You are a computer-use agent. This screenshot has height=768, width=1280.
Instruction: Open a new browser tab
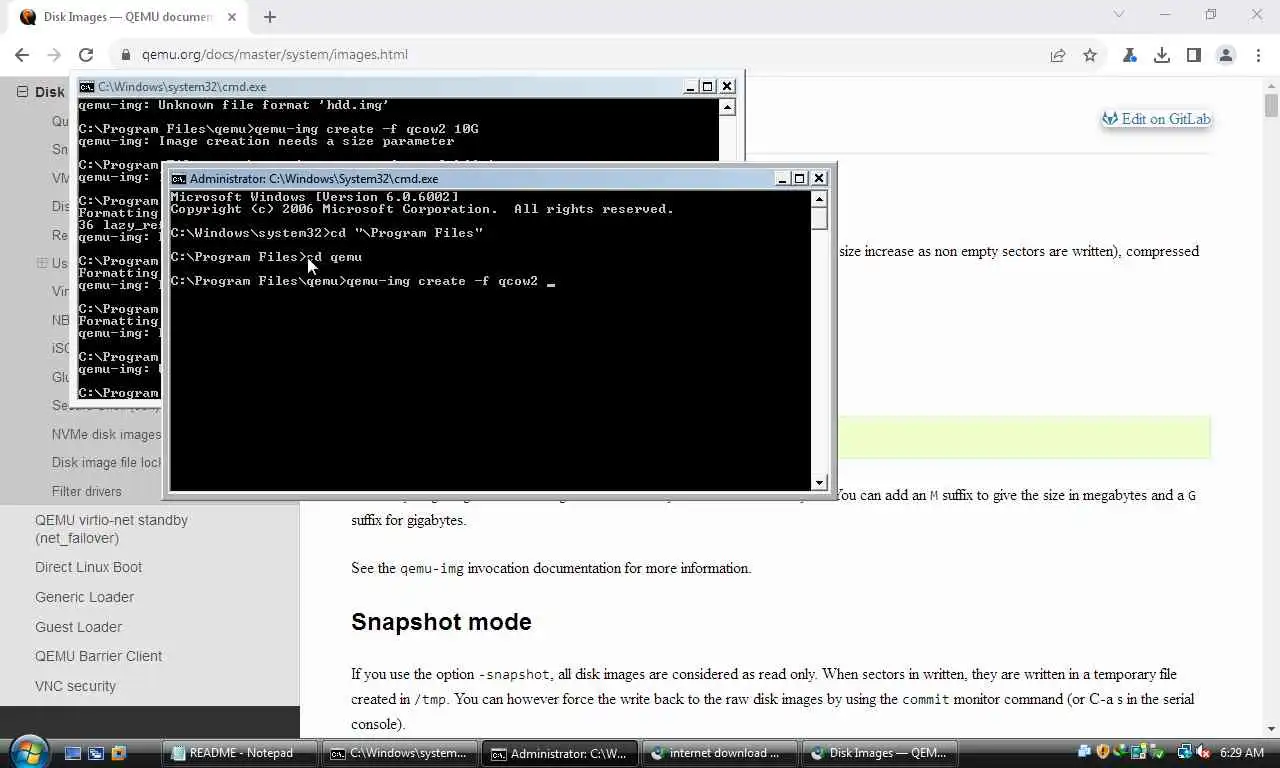pyautogui.click(x=270, y=16)
